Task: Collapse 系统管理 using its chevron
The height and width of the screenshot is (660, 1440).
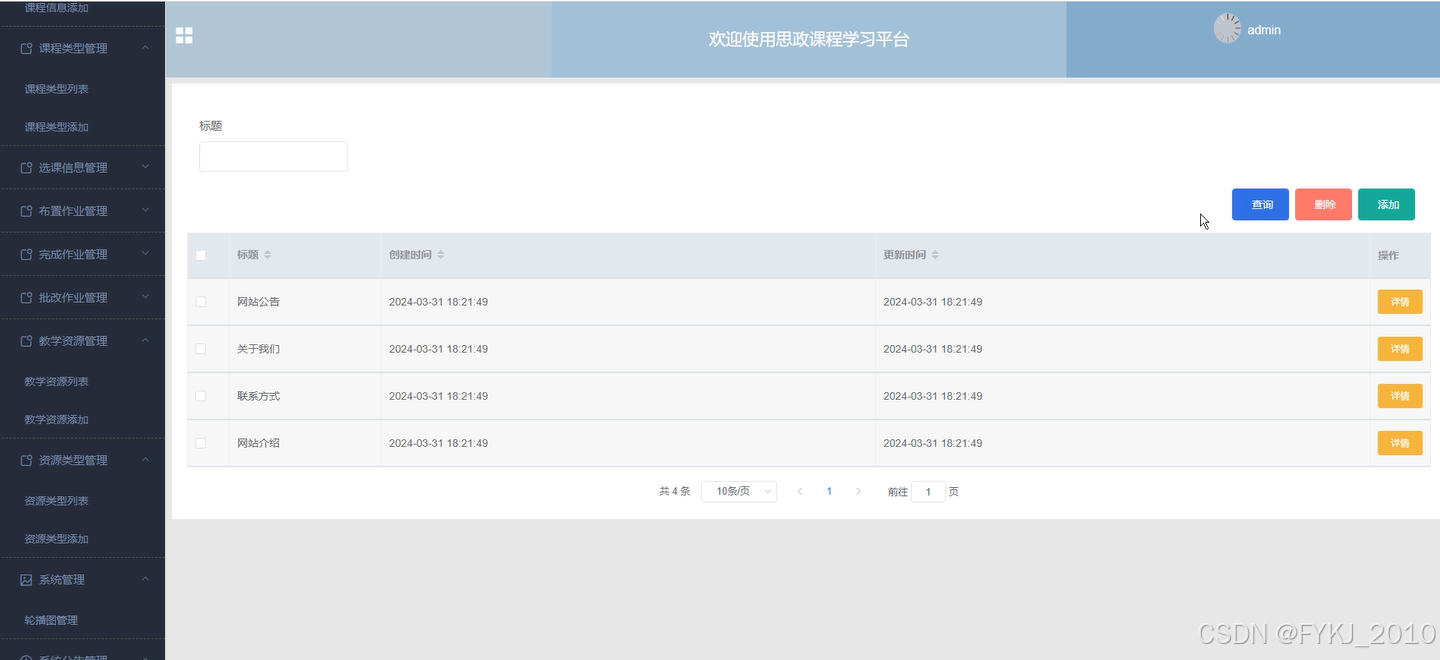Action: tap(146, 580)
